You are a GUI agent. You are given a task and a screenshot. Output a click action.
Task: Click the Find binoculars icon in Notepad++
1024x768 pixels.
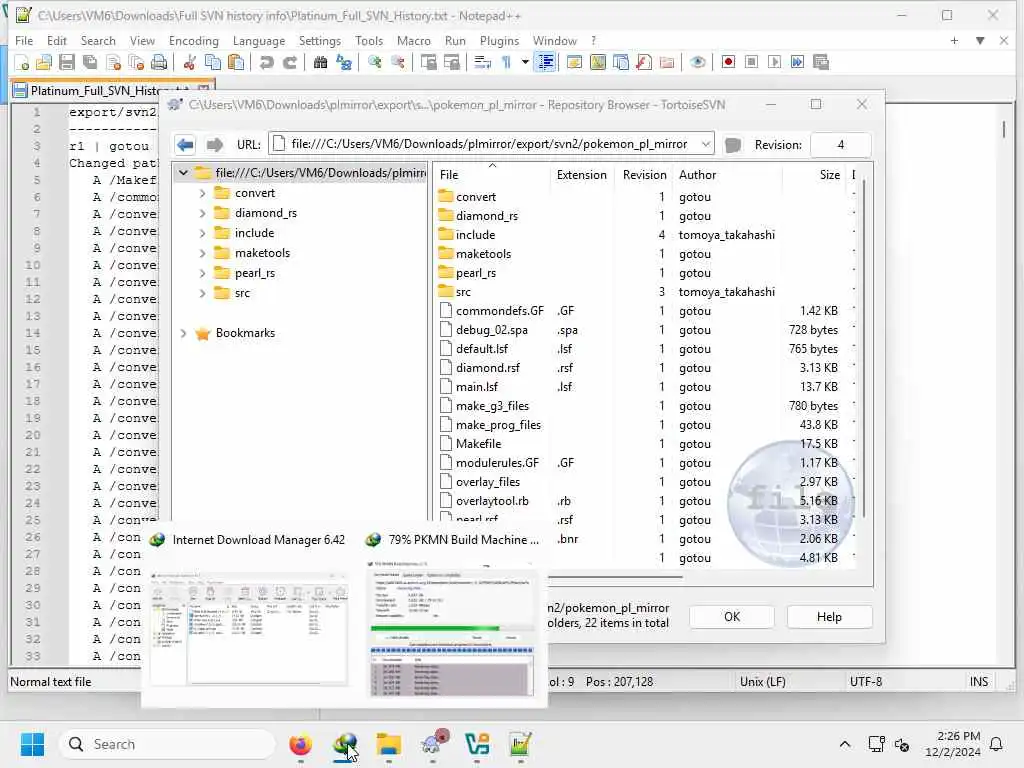(320, 62)
